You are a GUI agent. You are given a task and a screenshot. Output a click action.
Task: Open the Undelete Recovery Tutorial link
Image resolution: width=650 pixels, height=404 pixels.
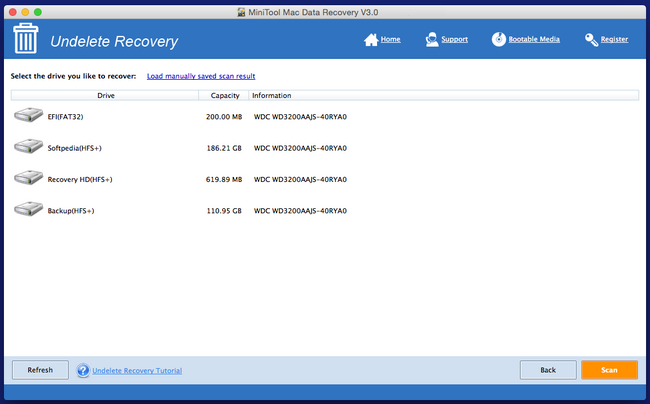point(137,370)
